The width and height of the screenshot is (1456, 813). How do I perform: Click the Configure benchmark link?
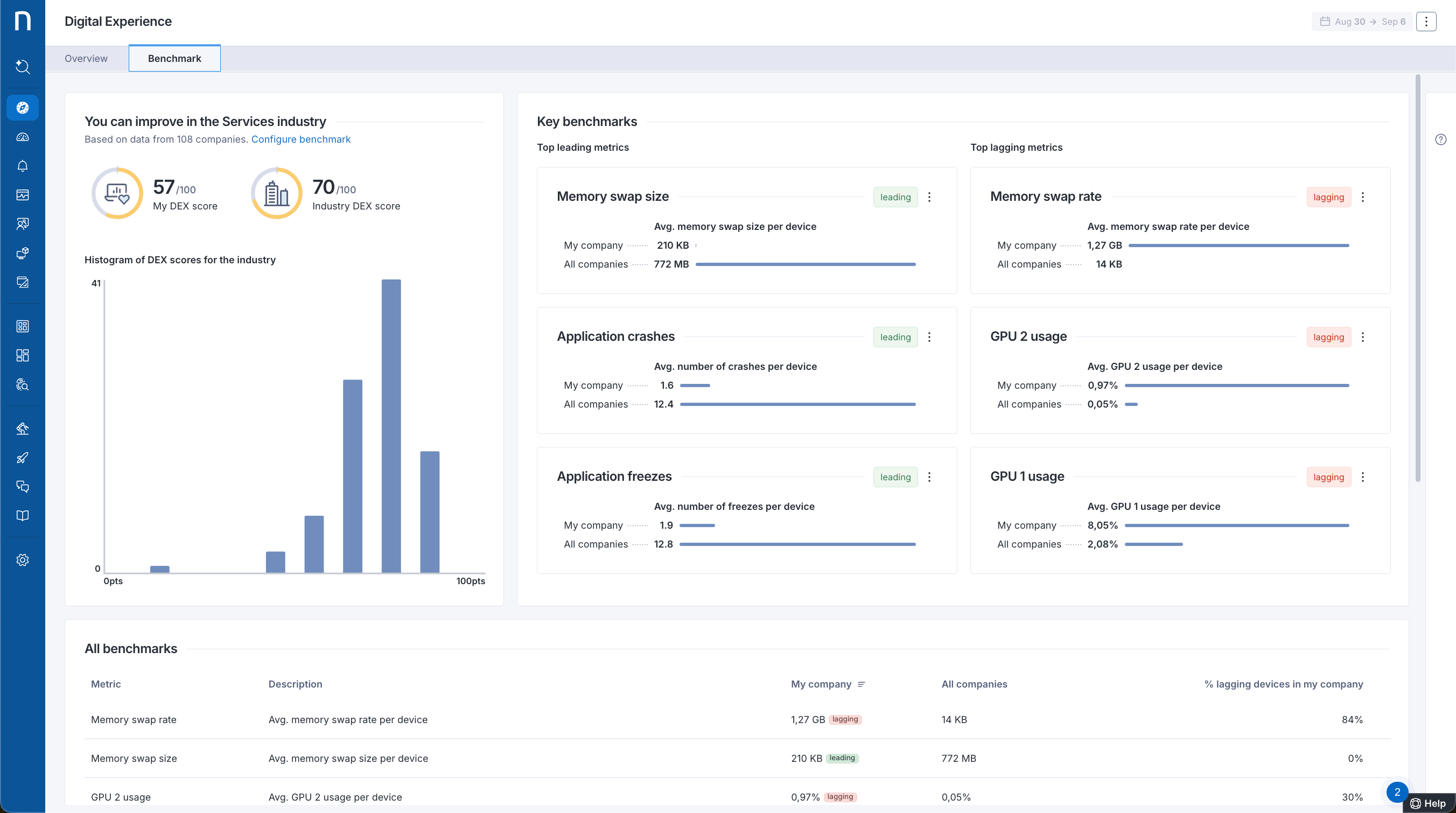click(x=300, y=139)
